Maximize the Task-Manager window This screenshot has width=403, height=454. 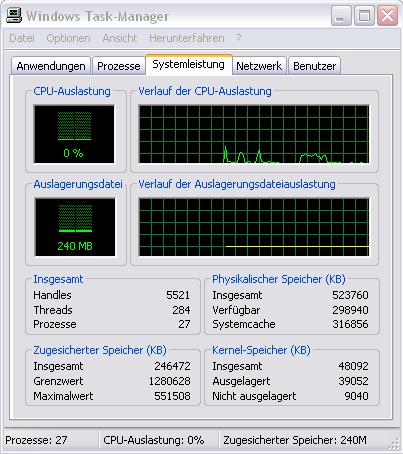pyautogui.click(x=364, y=15)
